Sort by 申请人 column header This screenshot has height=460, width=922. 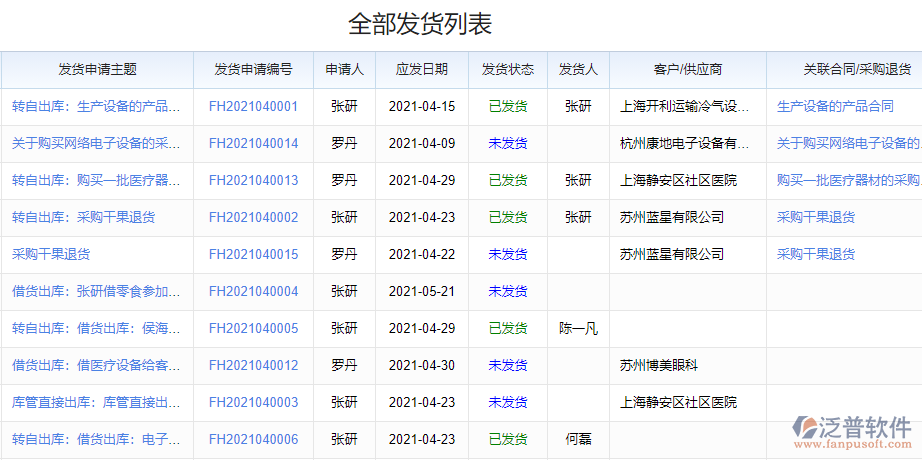point(345,70)
